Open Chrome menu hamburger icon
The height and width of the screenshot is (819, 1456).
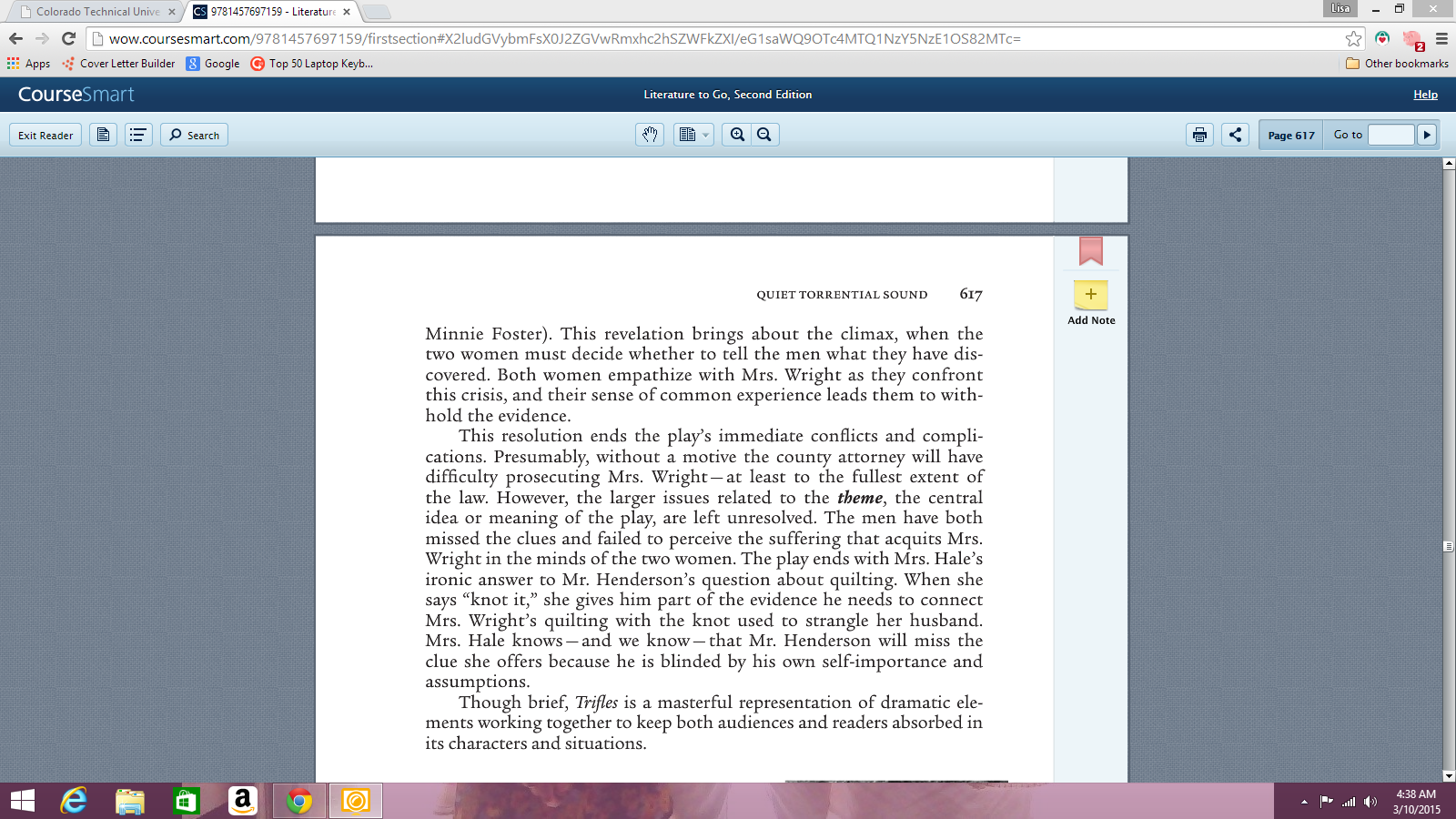[1441, 38]
